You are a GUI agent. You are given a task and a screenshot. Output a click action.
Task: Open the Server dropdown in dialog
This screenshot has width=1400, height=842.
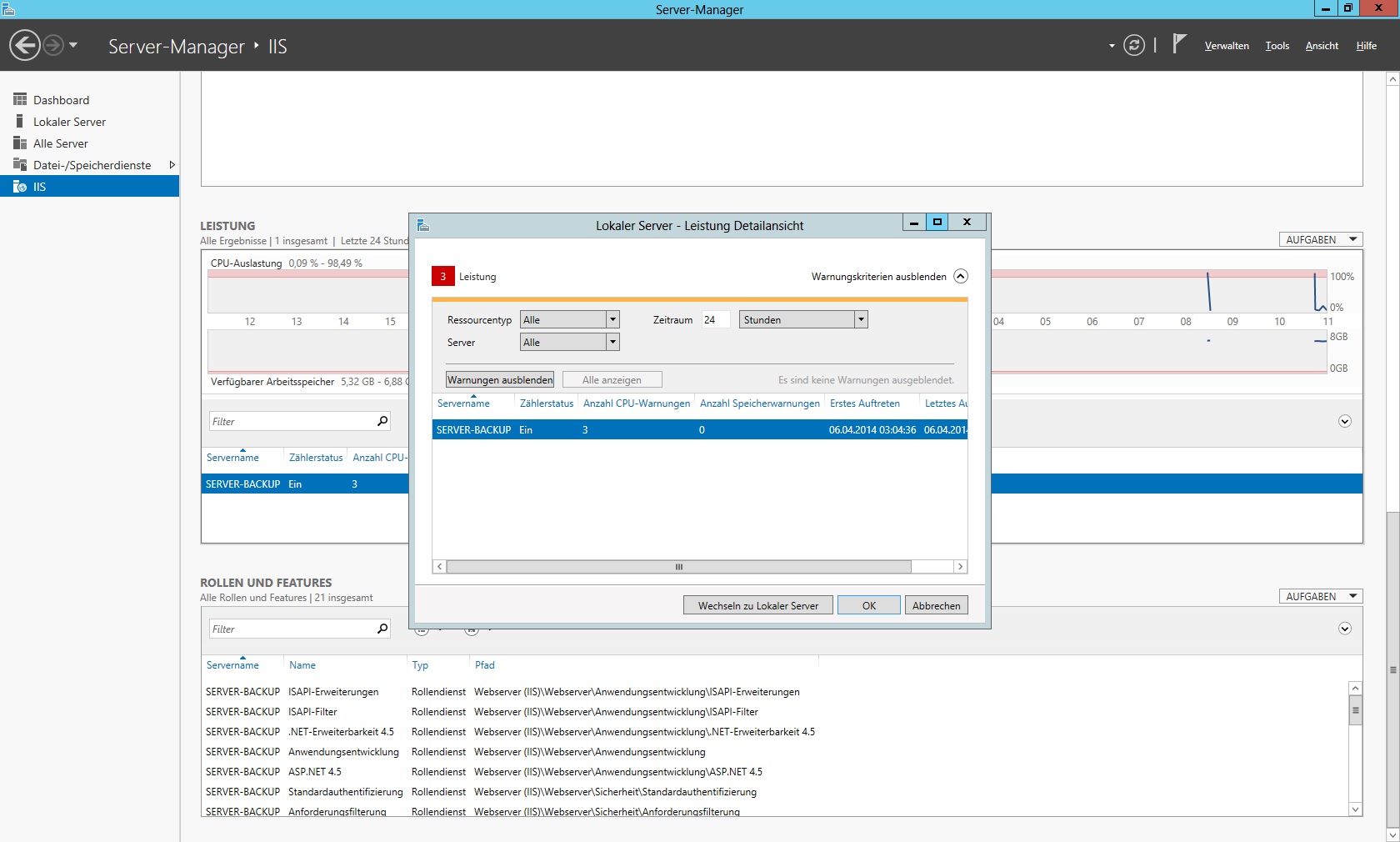[570, 342]
